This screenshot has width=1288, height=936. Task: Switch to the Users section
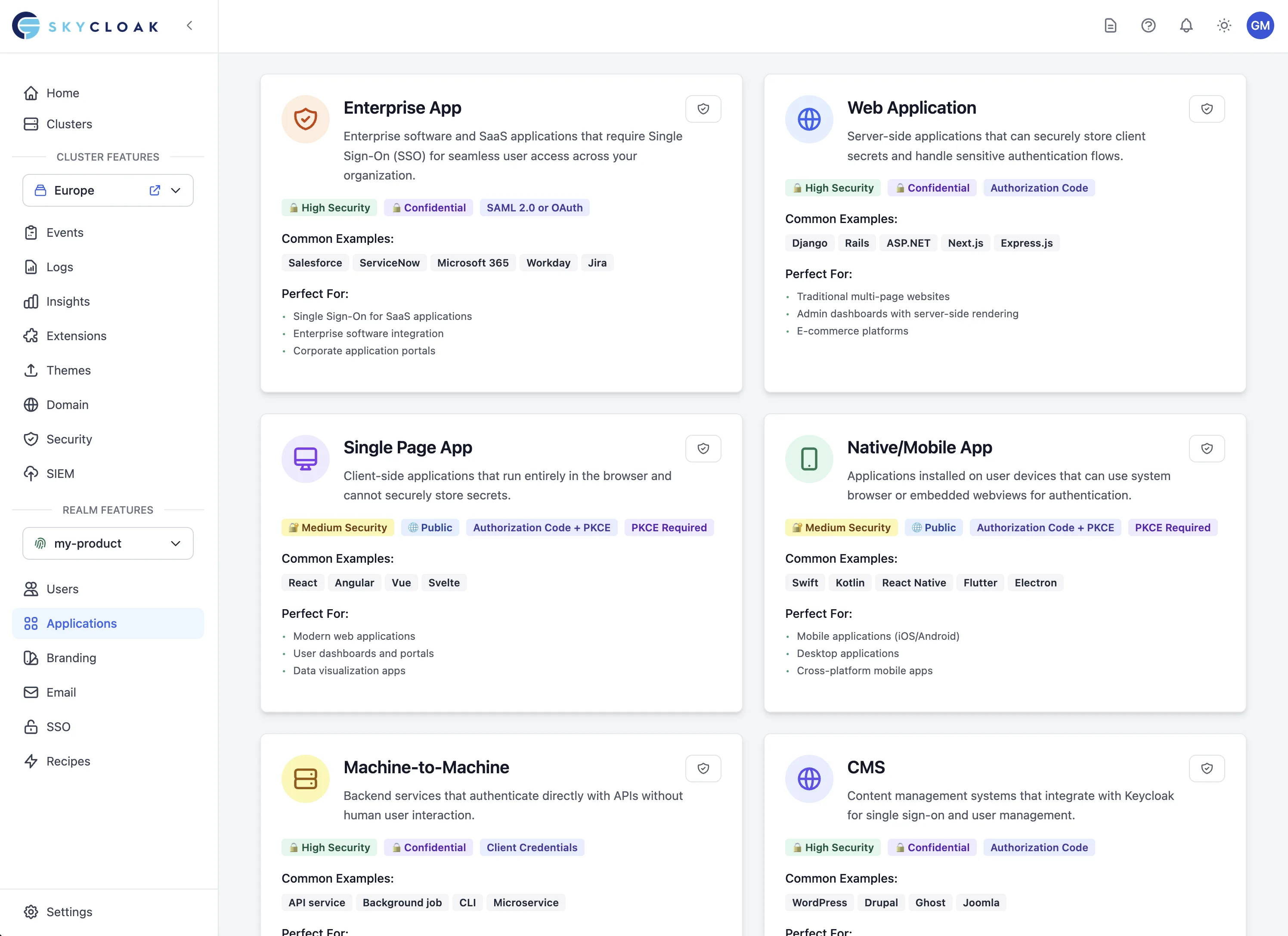[62, 589]
